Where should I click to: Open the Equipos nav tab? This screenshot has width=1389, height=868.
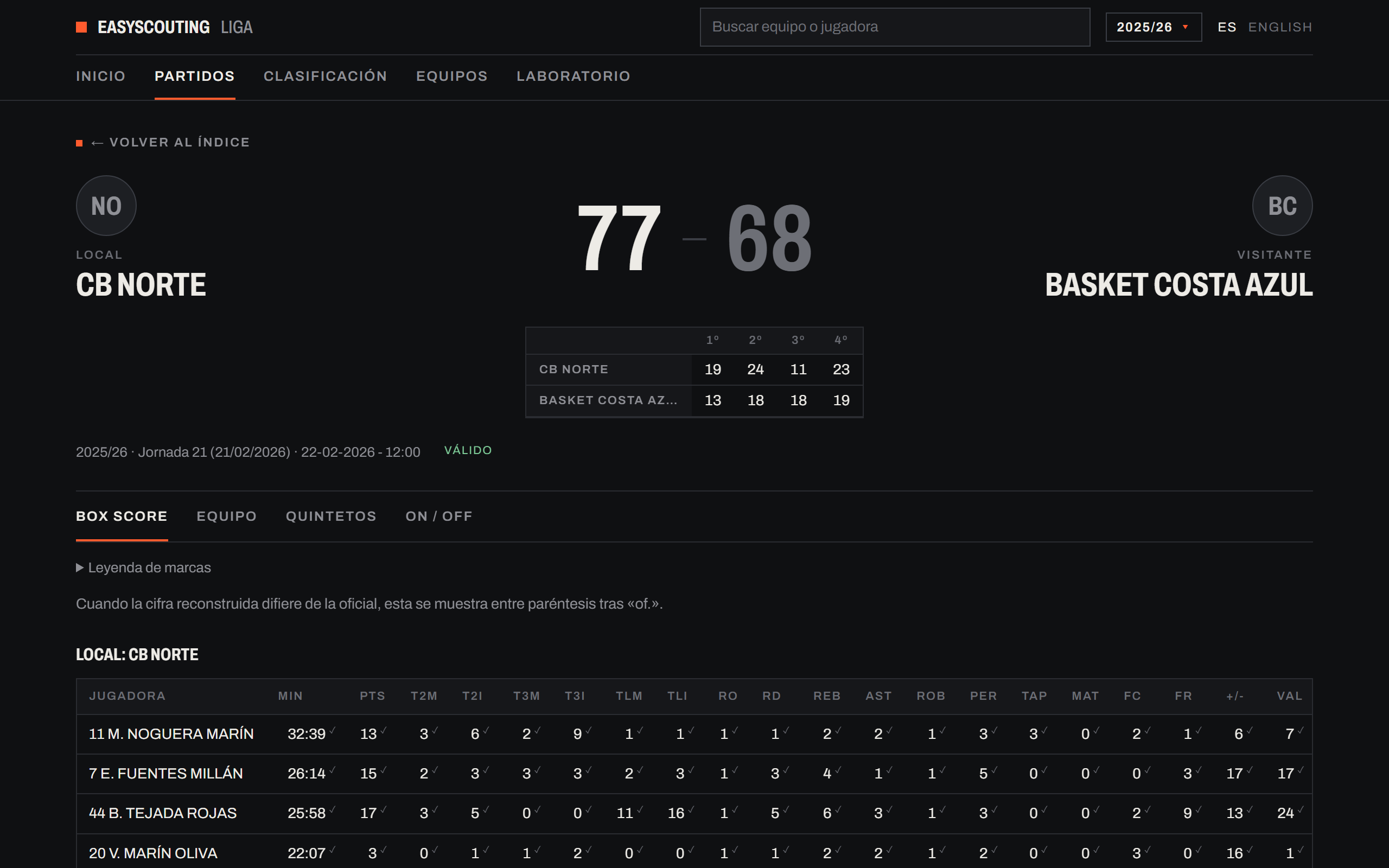click(x=452, y=76)
